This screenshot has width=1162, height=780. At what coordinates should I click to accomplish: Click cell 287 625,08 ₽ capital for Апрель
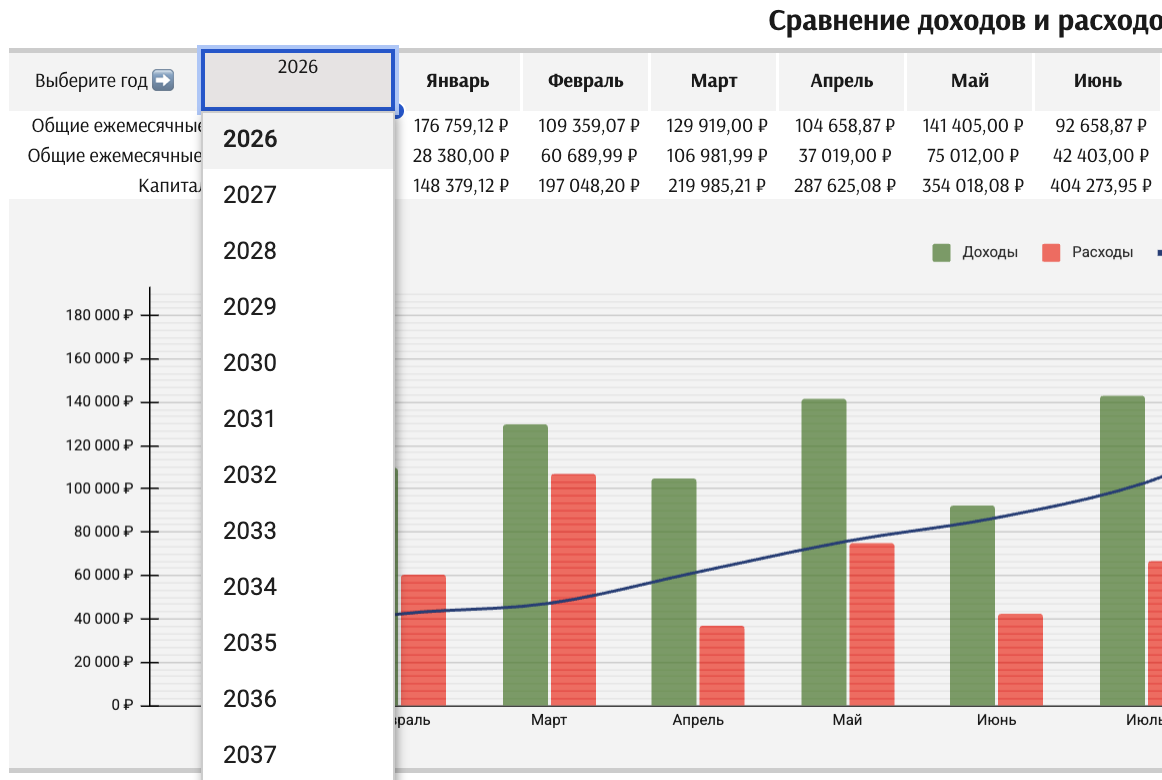(845, 186)
